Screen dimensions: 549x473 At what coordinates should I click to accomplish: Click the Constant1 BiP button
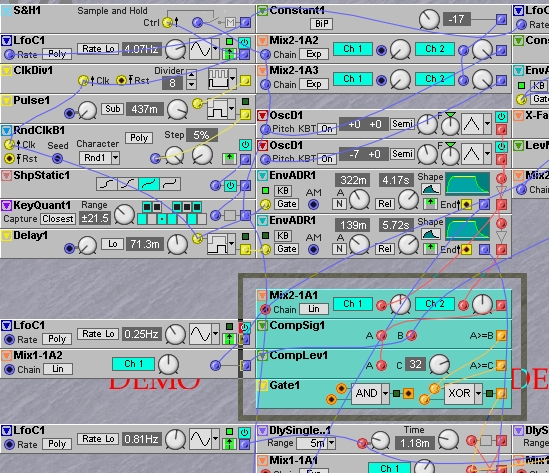click(x=321, y=24)
